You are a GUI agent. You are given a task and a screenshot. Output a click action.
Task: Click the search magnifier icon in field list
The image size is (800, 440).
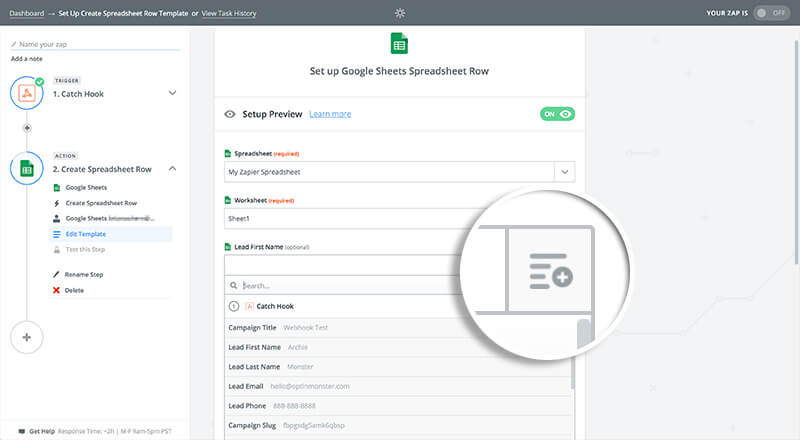click(233, 285)
